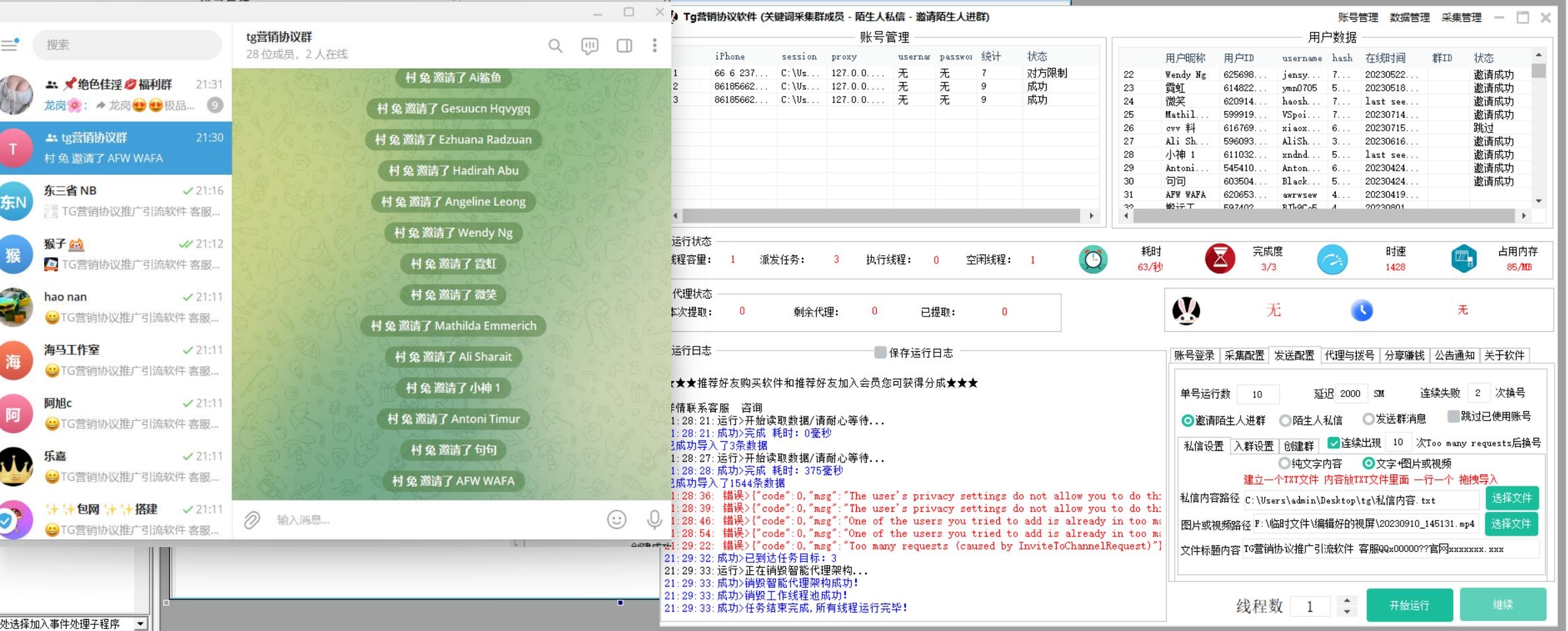1568x631 pixels.
Task: Click the microphone voice message icon
Action: click(x=654, y=520)
